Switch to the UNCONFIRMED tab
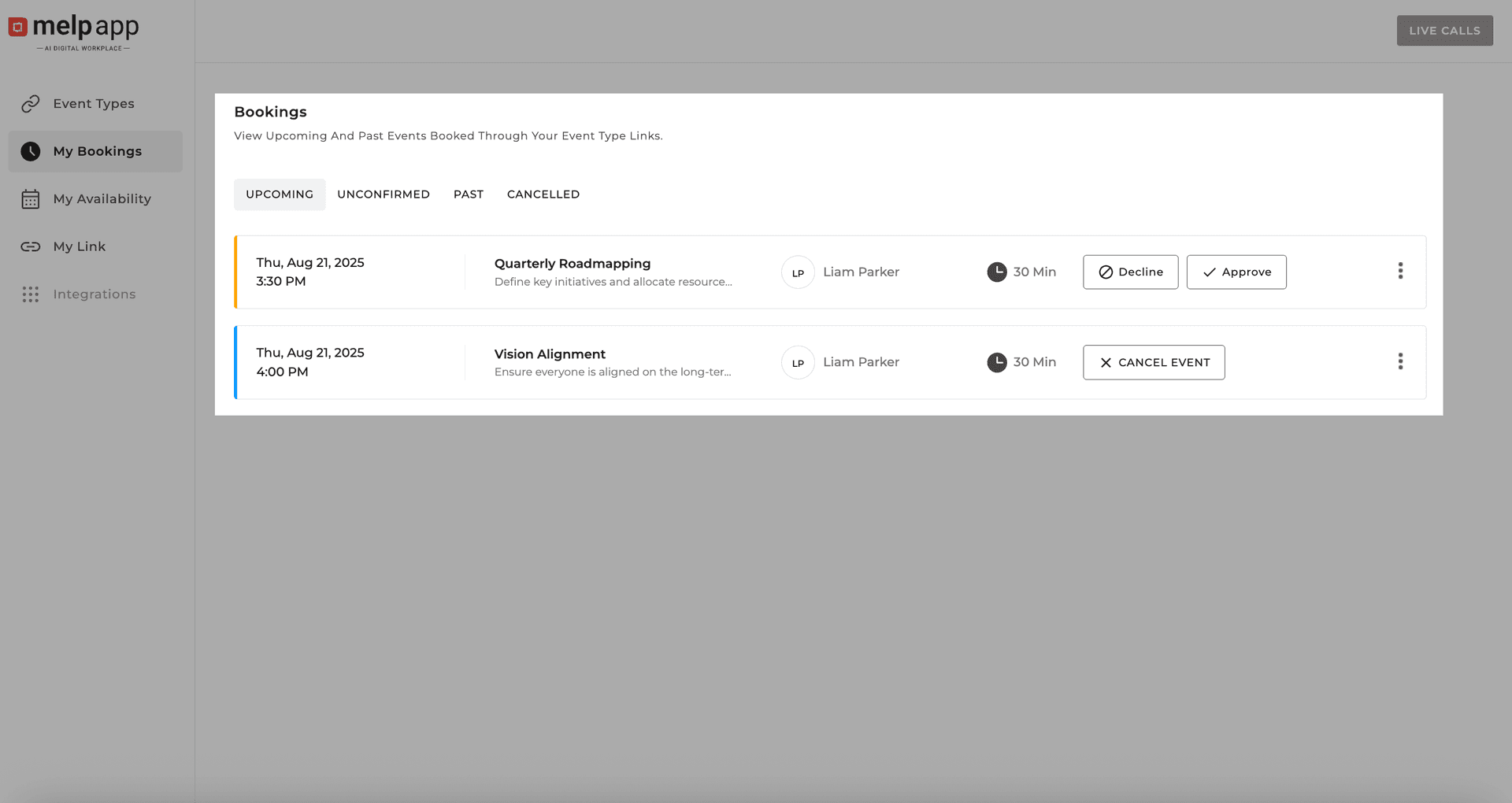Image resolution: width=1512 pixels, height=803 pixels. (x=384, y=194)
